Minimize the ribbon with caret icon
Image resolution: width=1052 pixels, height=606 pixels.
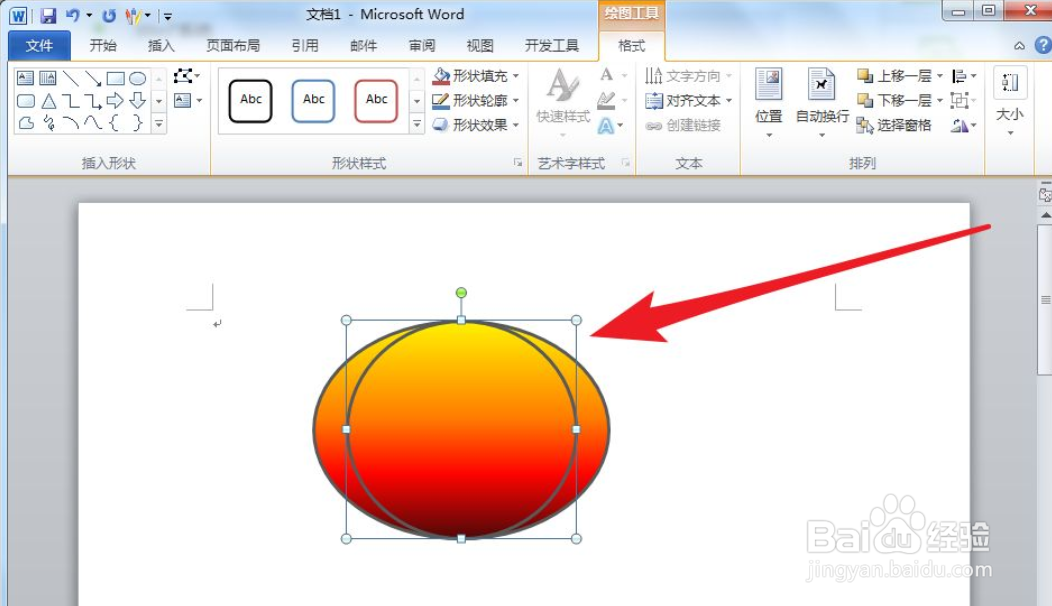(x=1019, y=46)
